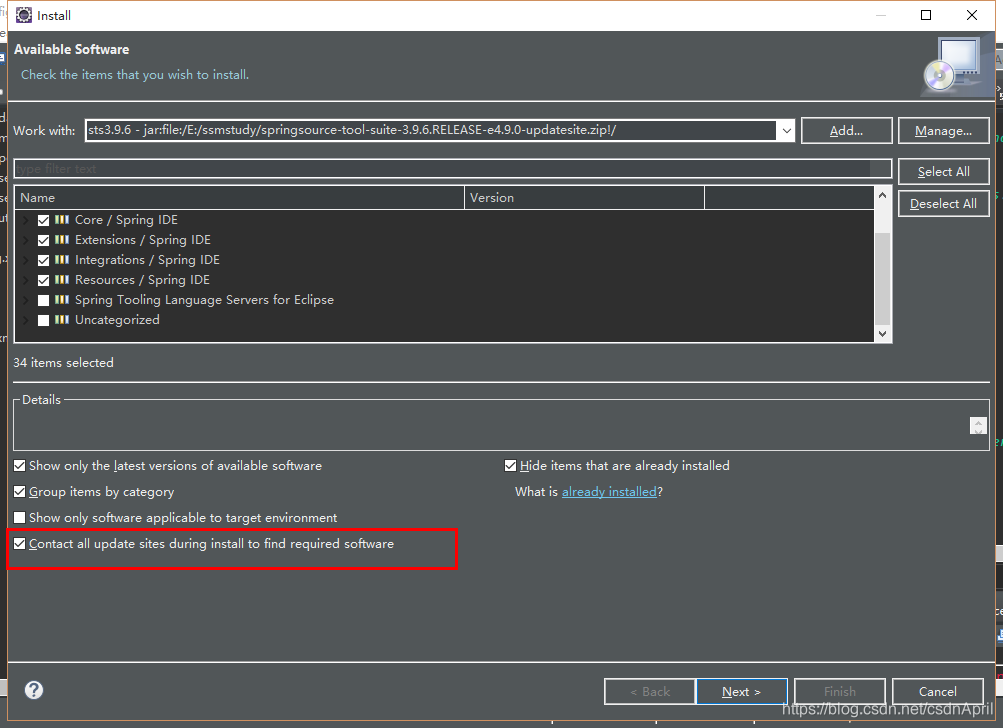This screenshot has width=1003, height=728.
Task: Click the software list scrollbar down arrow
Action: click(x=883, y=333)
